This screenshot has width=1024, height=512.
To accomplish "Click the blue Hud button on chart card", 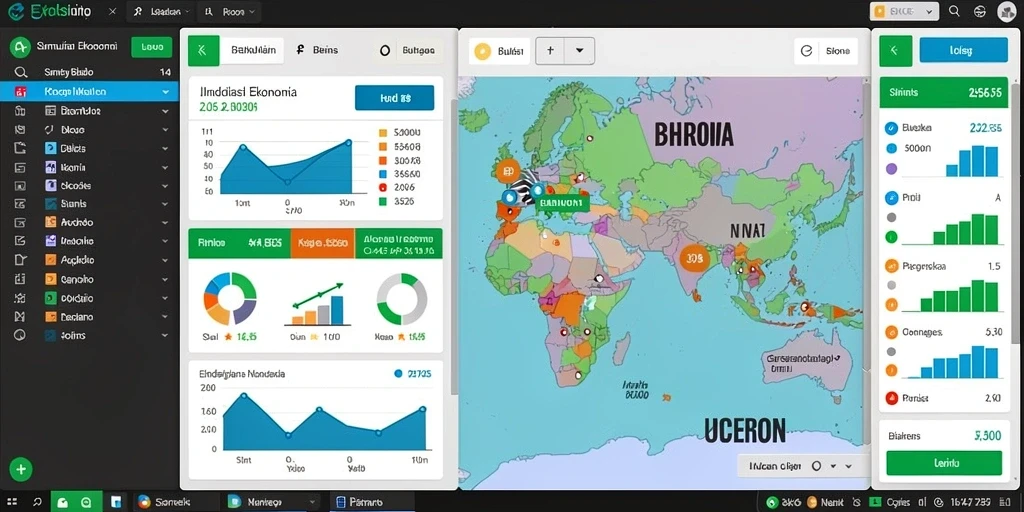I will tap(394, 98).
